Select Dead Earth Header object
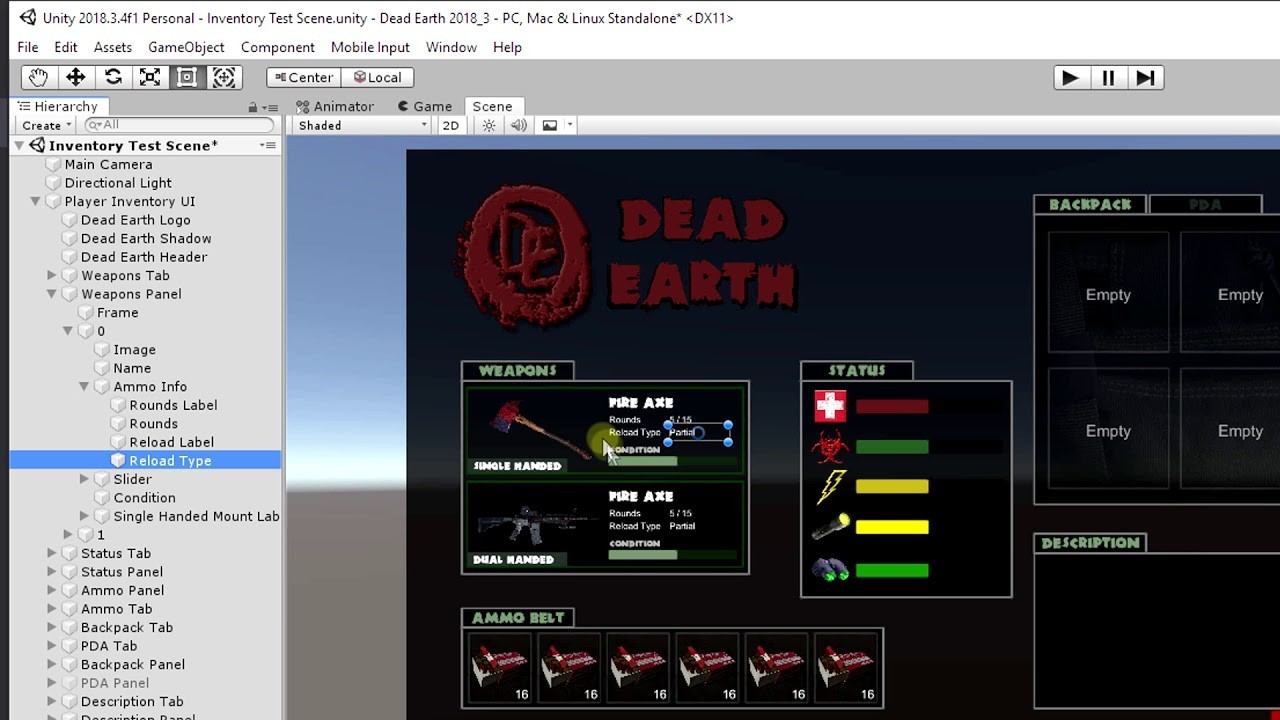1280x720 pixels. pyautogui.click(x=144, y=257)
